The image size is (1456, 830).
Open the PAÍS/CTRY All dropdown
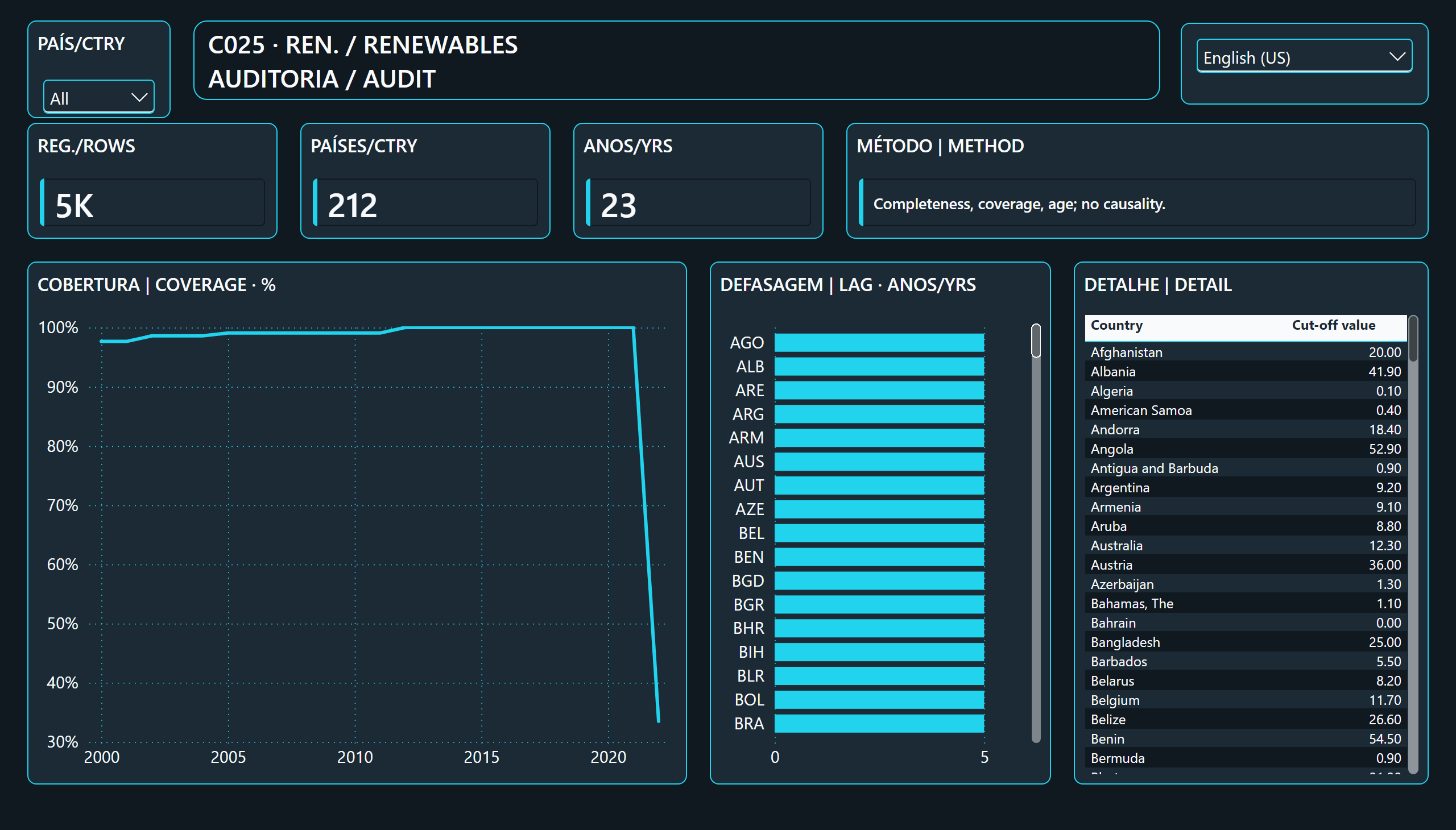click(98, 97)
